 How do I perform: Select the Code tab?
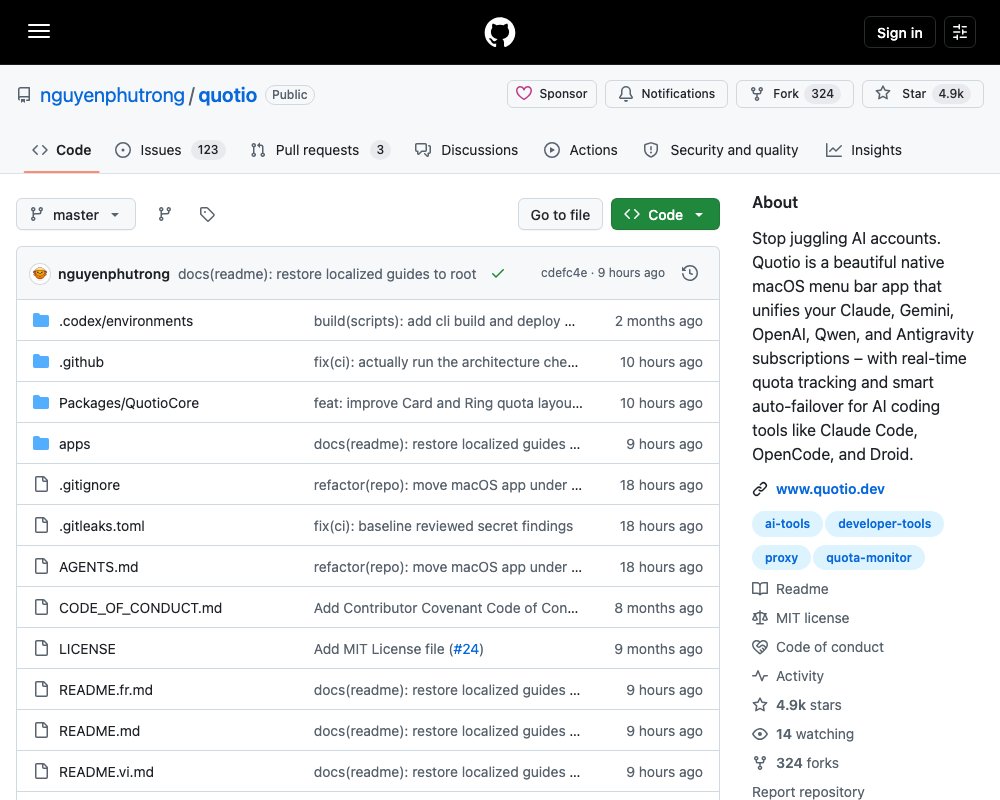pyautogui.click(x=62, y=150)
